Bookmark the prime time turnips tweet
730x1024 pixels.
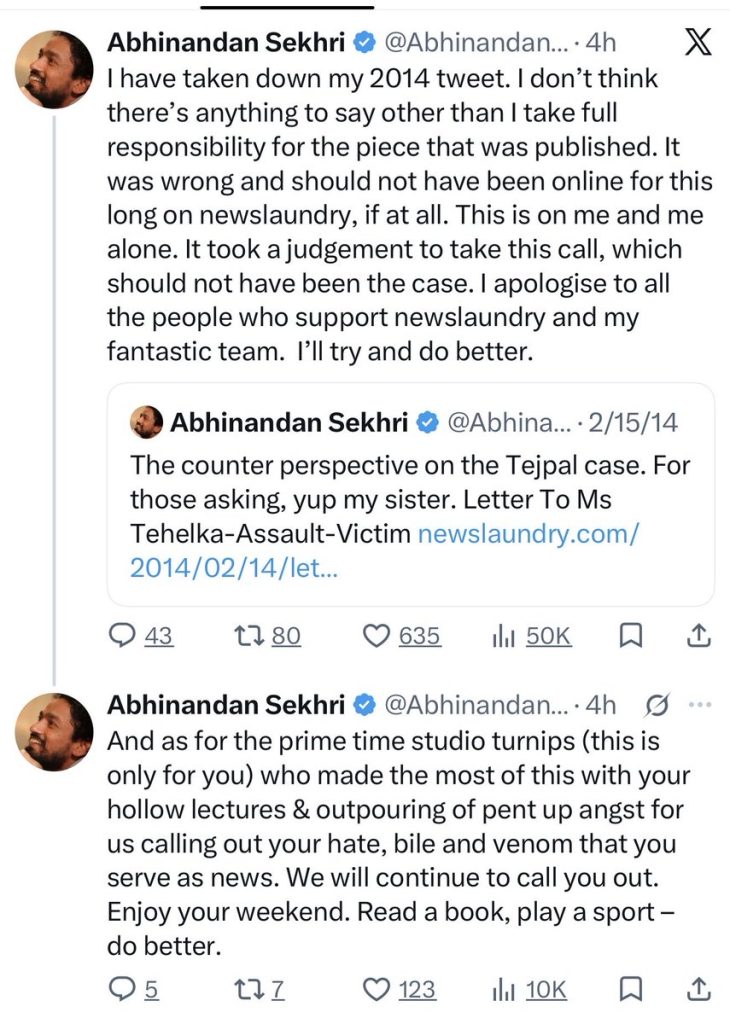coord(631,990)
